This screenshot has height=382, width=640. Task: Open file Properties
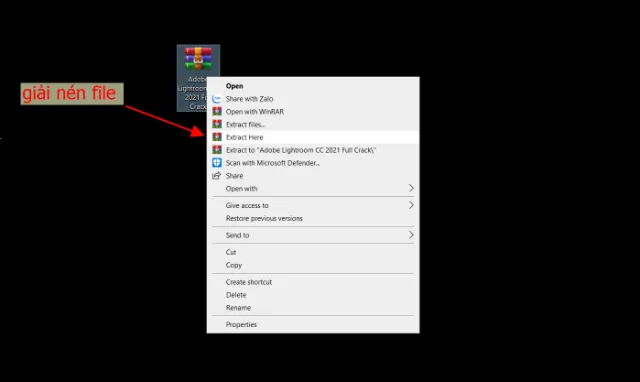pos(313,324)
